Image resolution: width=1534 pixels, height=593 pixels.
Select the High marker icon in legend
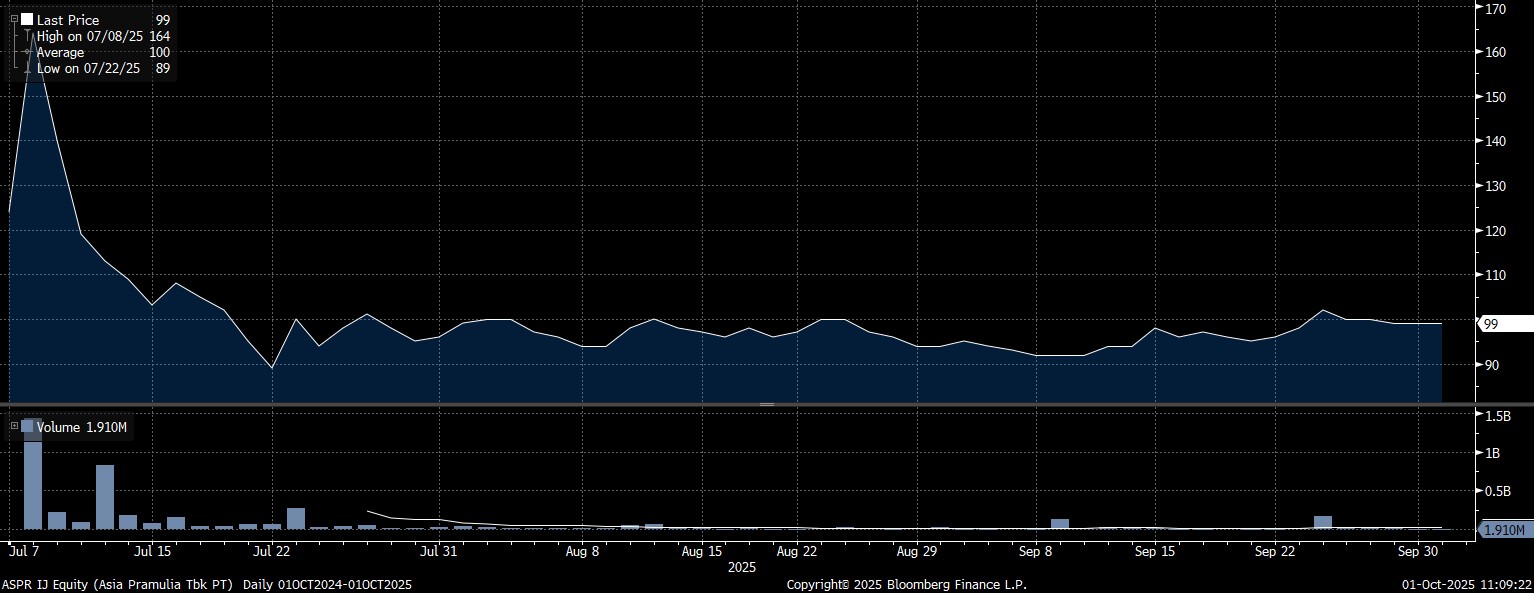point(27,36)
